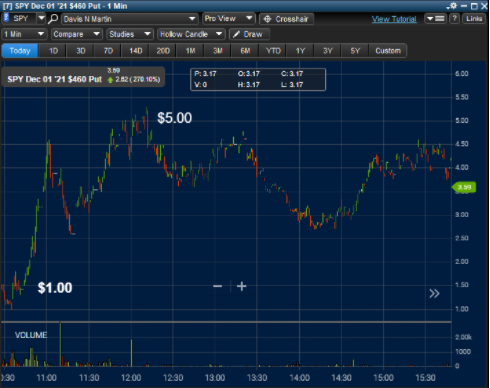Open the Davis N Martin account dropdown
The width and height of the screenshot is (490, 388).
coord(130,19)
